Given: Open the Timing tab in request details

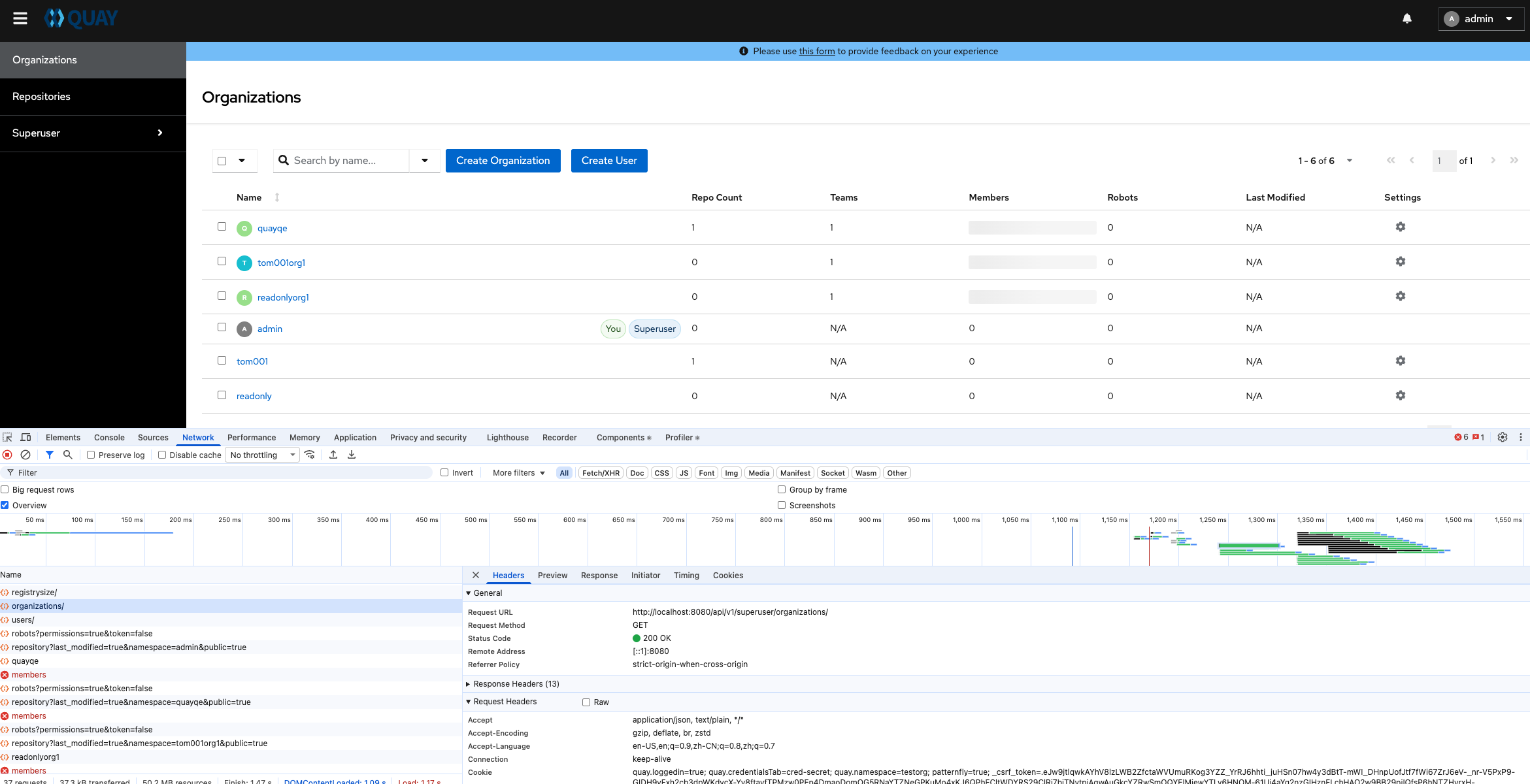Looking at the screenshot, I should 686,575.
